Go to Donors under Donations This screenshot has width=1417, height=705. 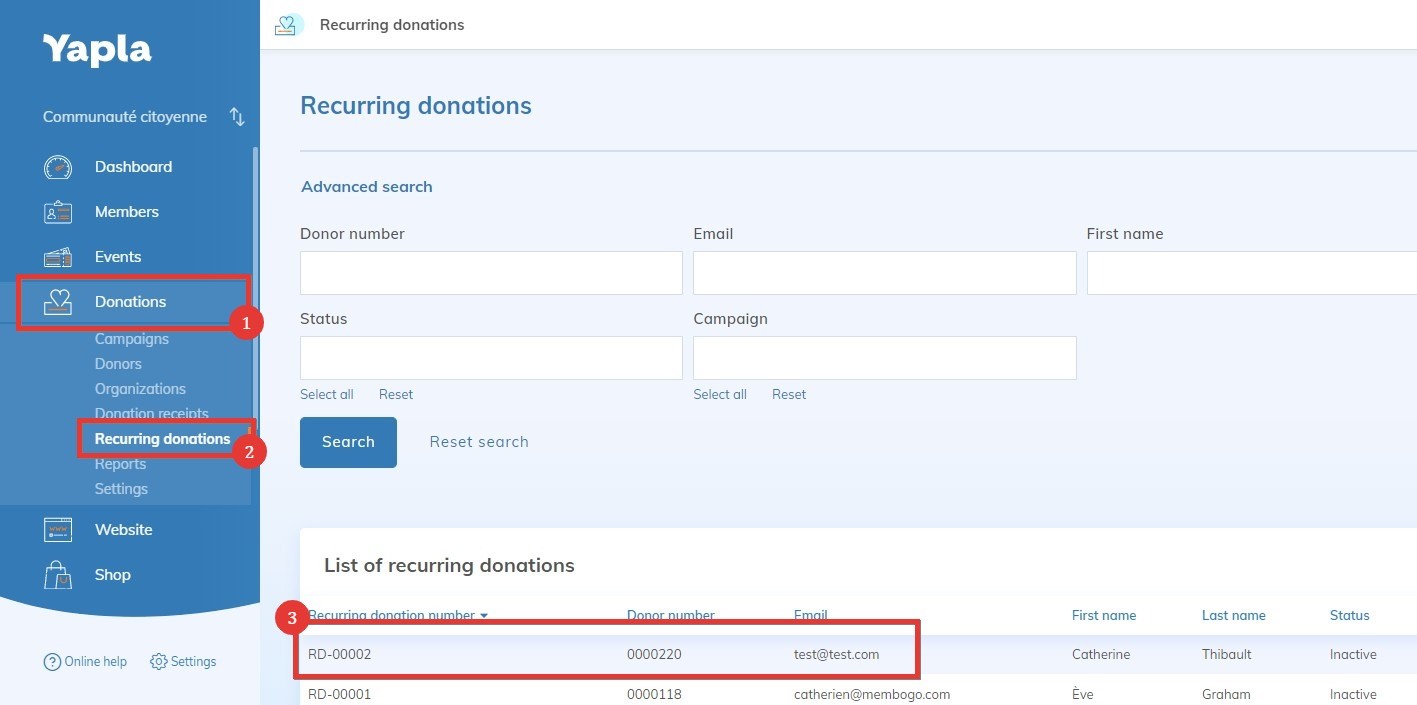coord(118,364)
